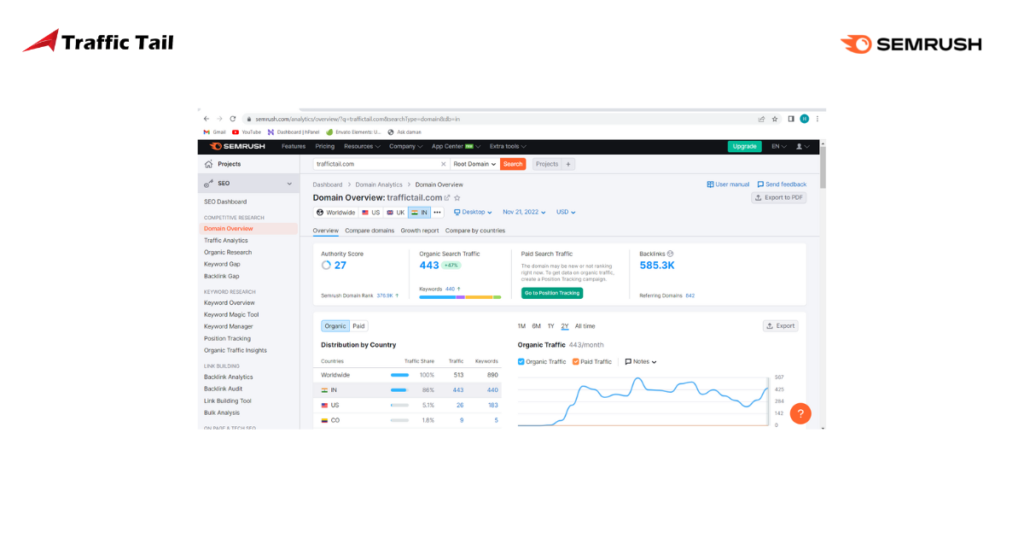Click the Semrush logo in header

tap(233, 146)
